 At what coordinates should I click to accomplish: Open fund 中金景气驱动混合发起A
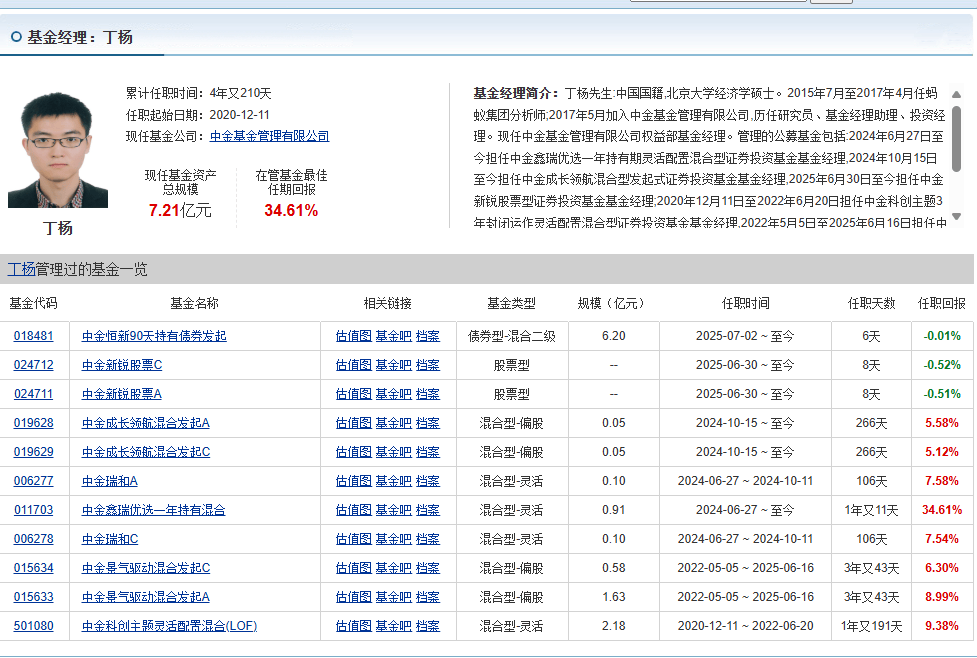[146, 597]
